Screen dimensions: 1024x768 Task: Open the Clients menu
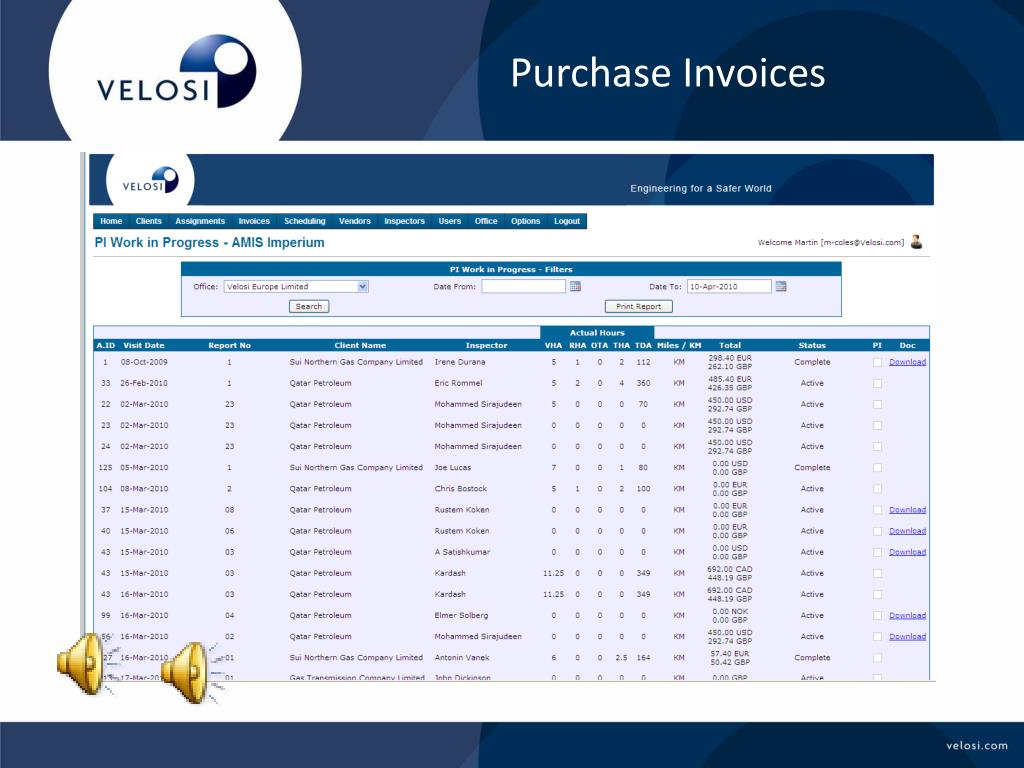(x=148, y=221)
